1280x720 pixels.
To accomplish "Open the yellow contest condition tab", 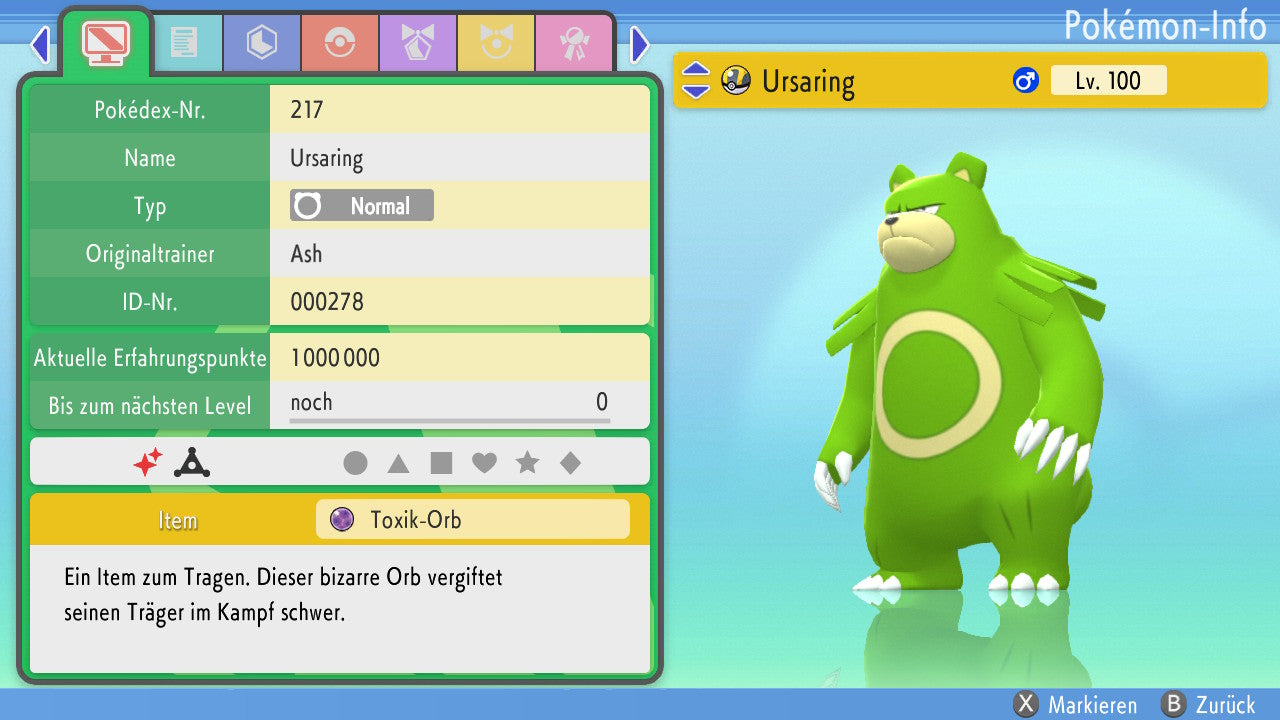I will tap(496, 43).
